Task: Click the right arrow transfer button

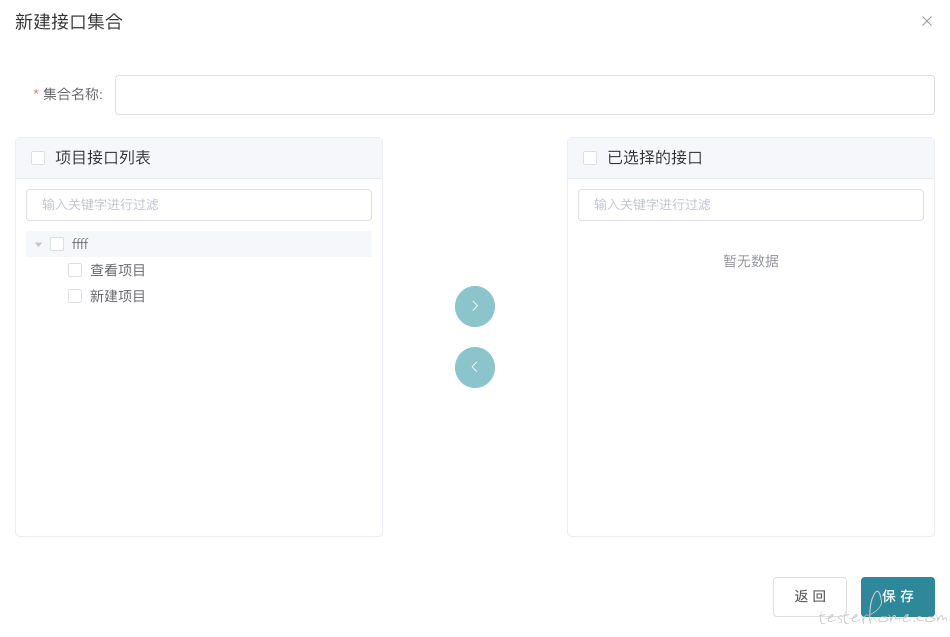Action: tap(474, 306)
